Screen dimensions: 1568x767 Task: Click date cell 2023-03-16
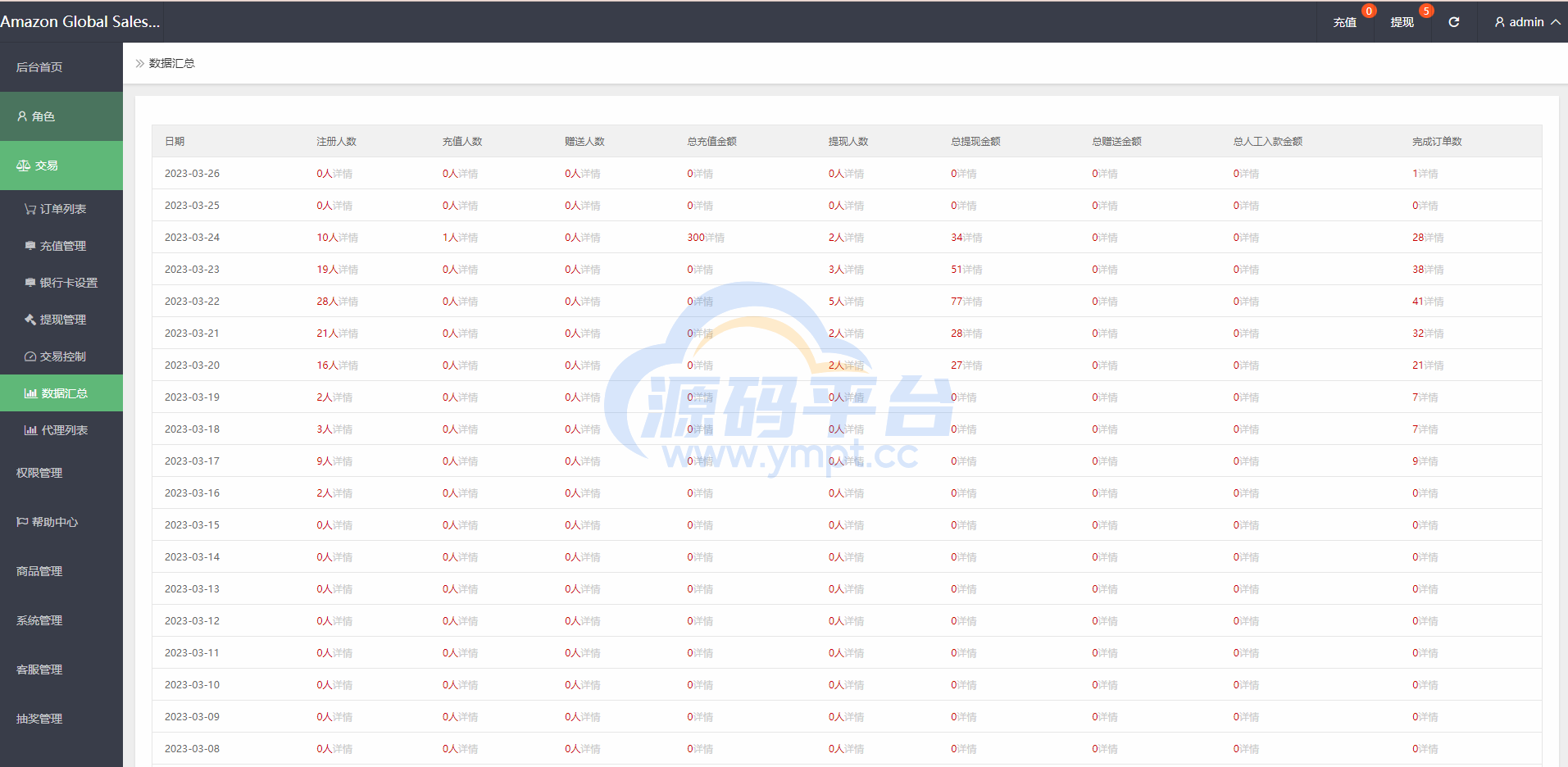point(192,493)
